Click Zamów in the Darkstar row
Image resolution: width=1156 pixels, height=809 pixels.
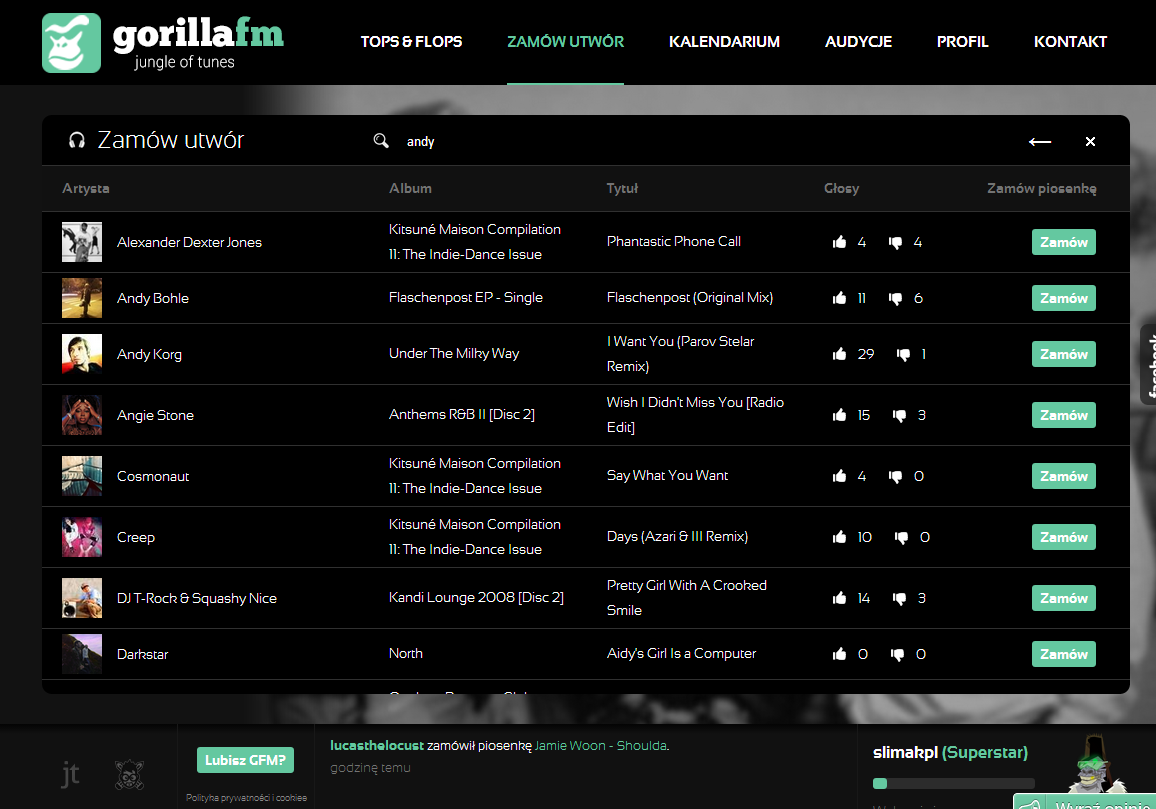[x=1064, y=654]
